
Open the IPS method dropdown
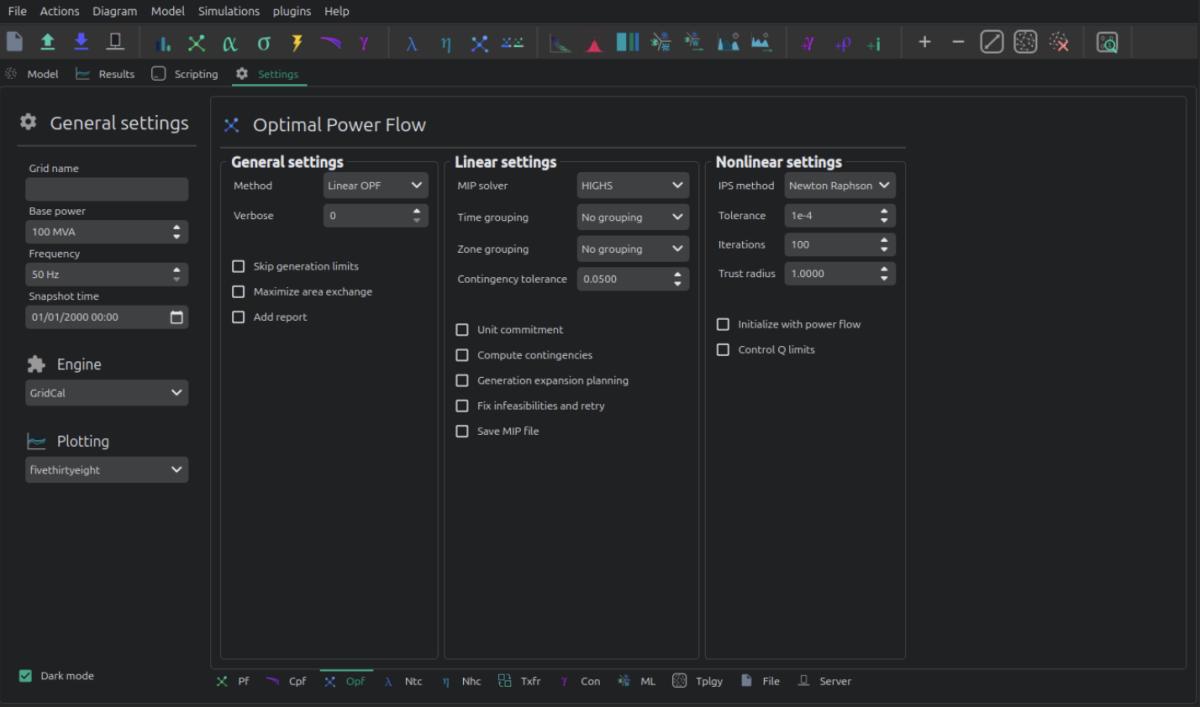(x=839, y=185)
